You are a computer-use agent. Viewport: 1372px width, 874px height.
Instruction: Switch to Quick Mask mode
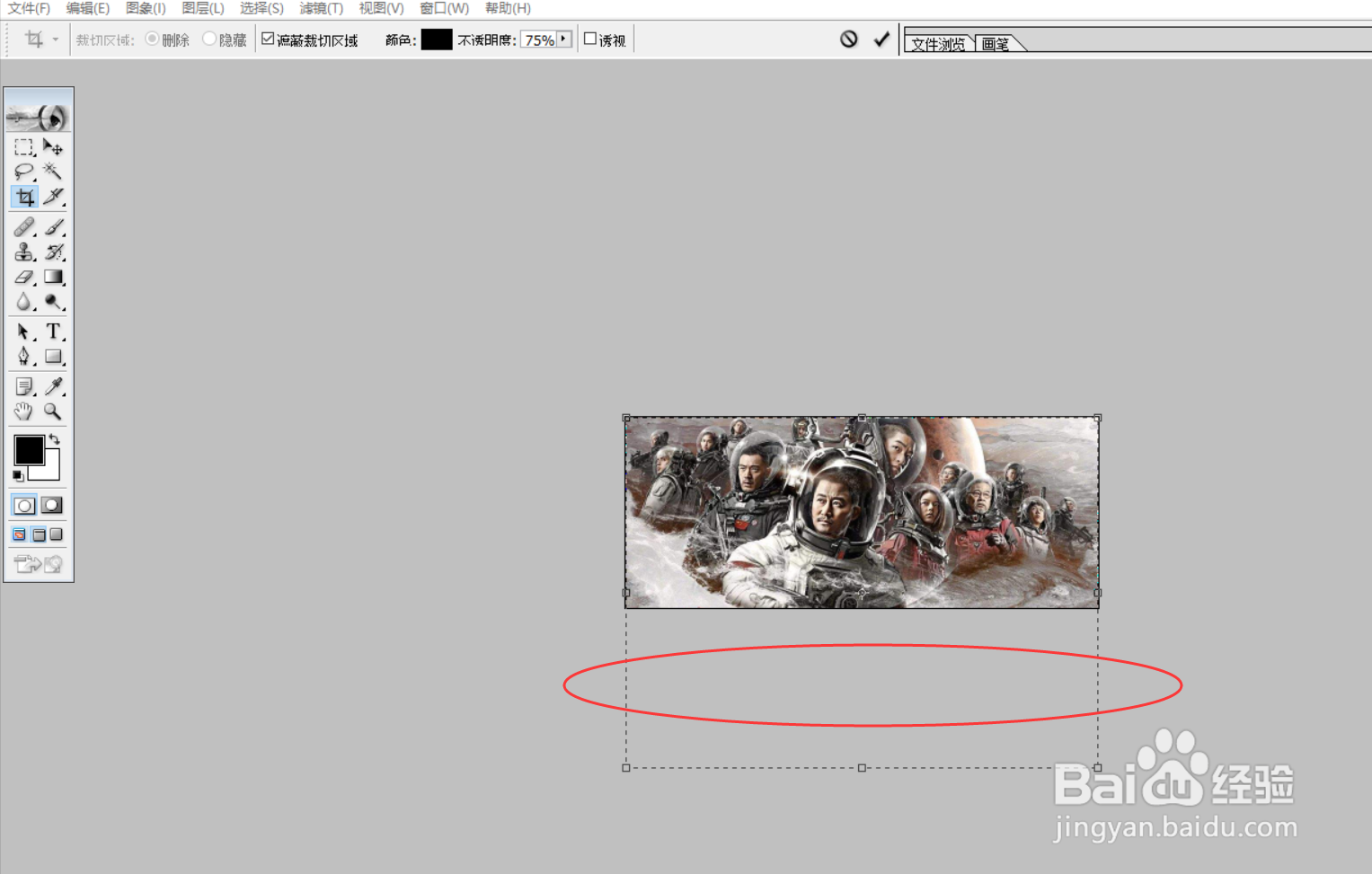click(52, 506)
